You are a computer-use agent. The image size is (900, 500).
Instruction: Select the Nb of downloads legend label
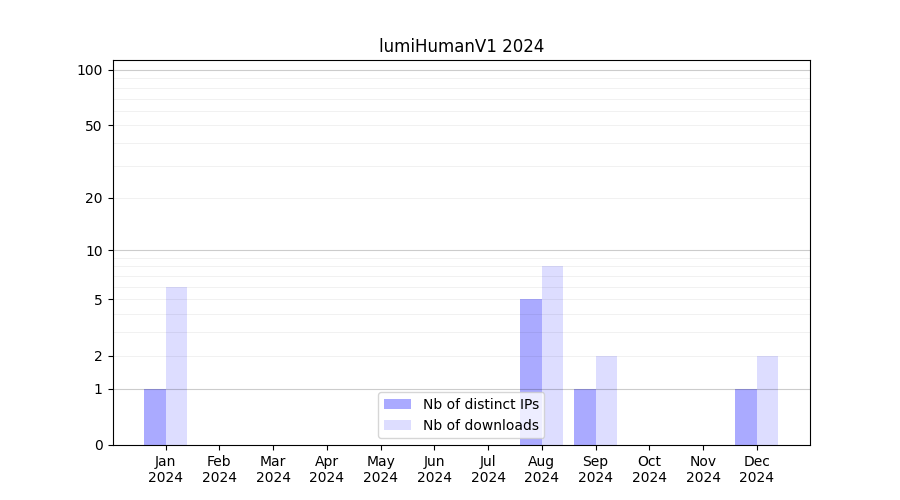(x=480, y=425)
